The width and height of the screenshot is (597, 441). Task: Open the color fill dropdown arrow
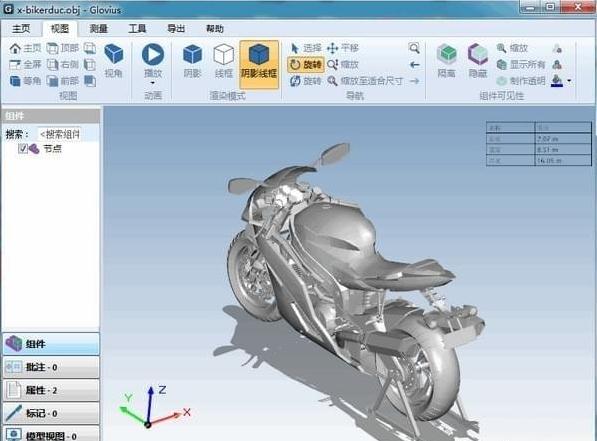569,81
